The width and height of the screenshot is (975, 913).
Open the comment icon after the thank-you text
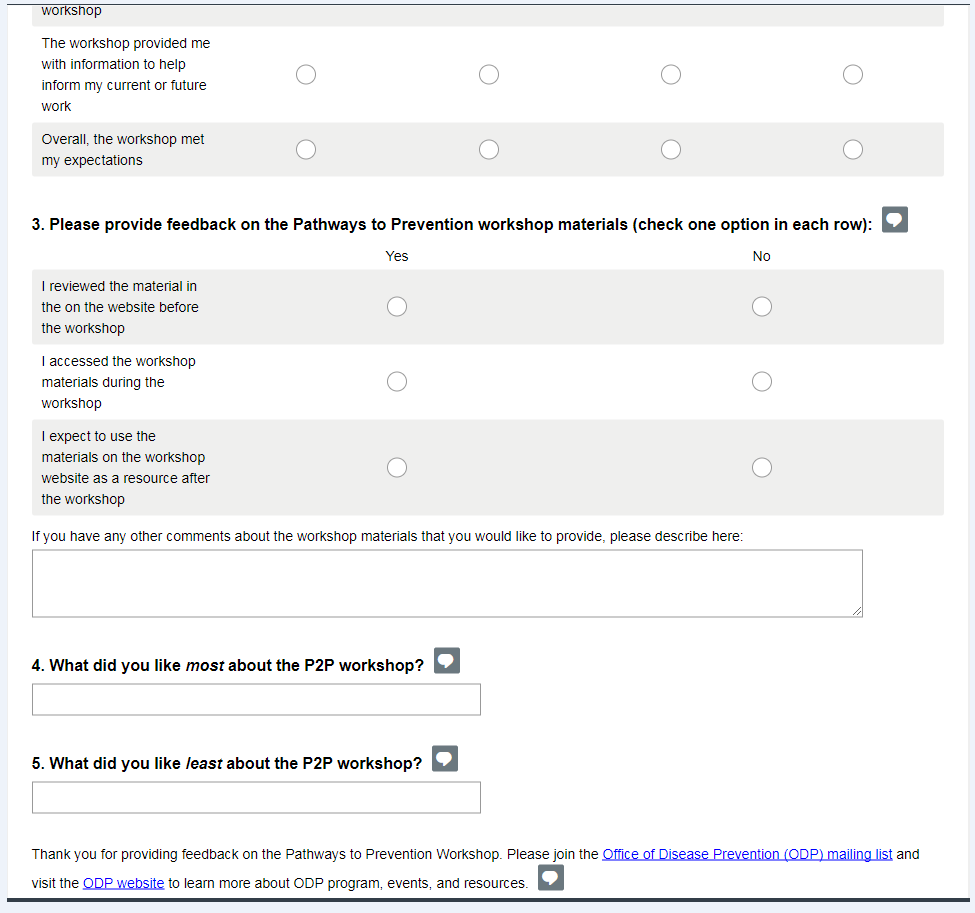click(x=551, y=878)
